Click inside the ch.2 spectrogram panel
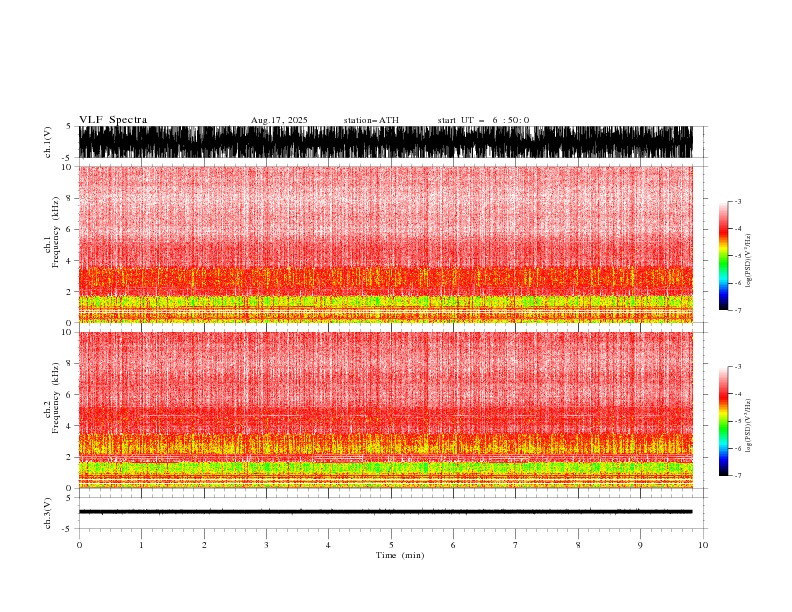 385,410
